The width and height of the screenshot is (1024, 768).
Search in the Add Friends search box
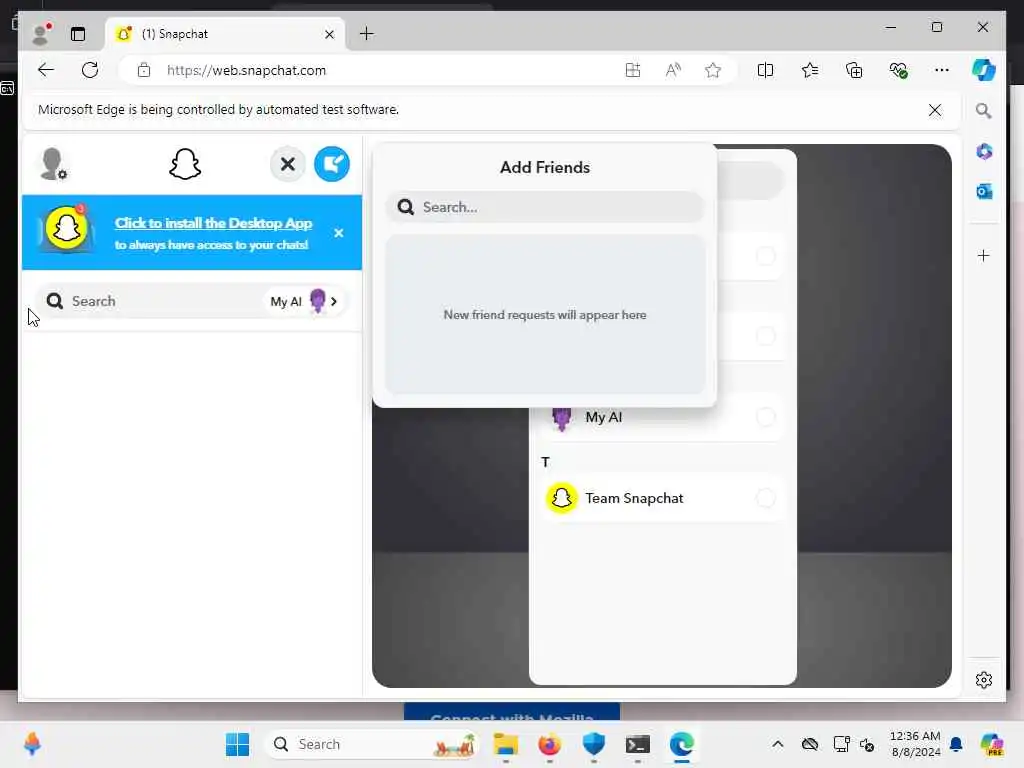[x=545, y=207]
